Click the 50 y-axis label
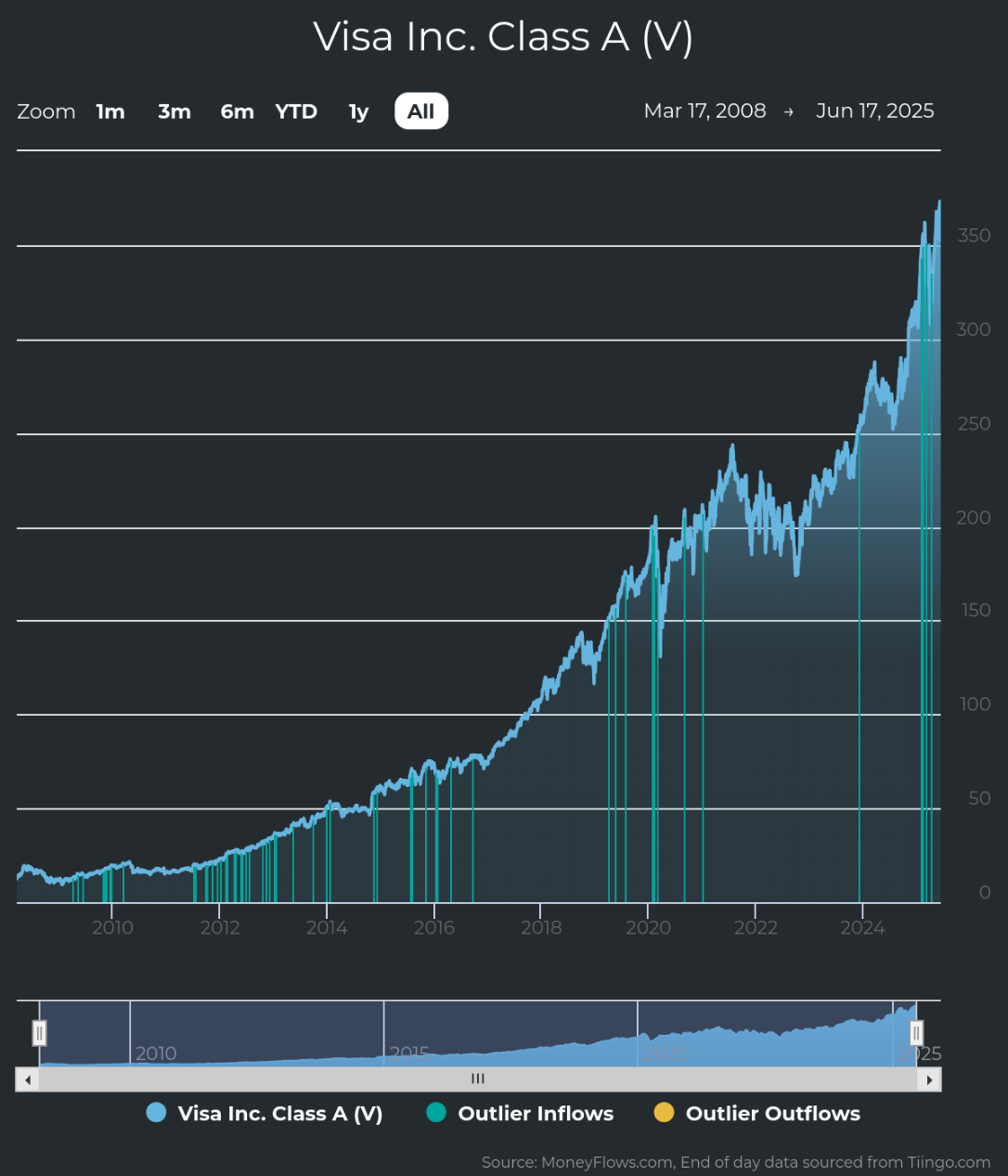 979,798
